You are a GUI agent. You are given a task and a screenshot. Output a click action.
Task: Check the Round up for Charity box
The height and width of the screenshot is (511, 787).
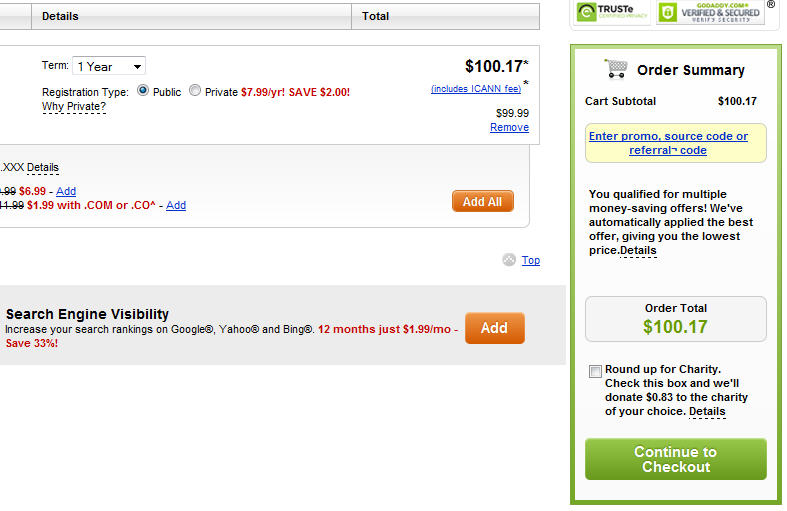595,371
